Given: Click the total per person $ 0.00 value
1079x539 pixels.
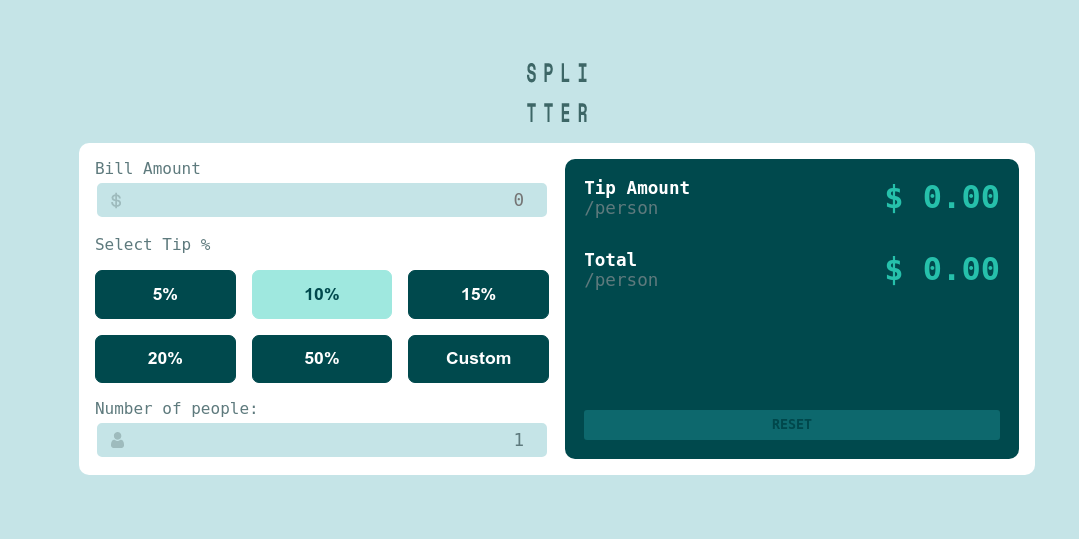Looking at the screenshot, I should (942, 269).
